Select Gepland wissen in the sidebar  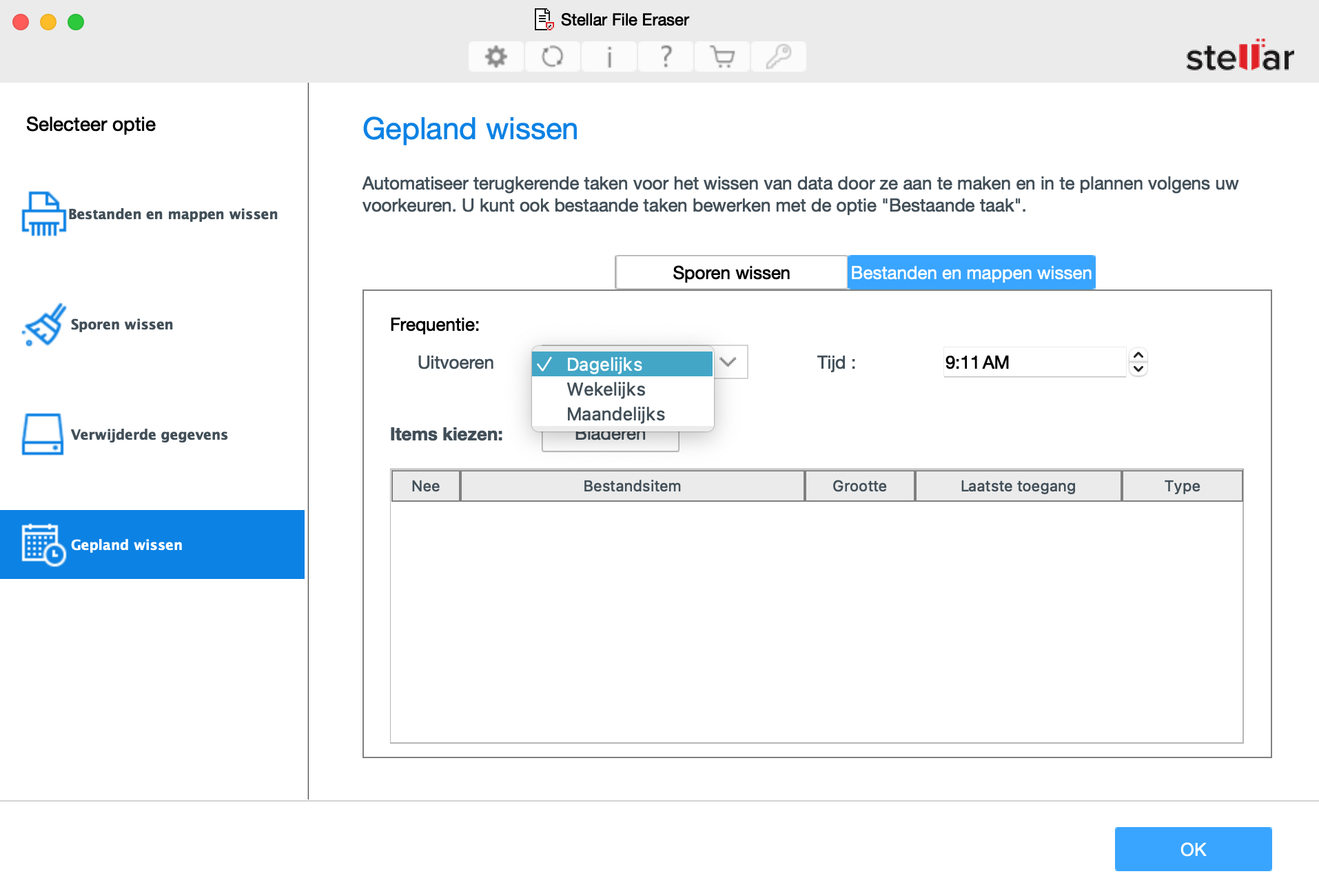152,544
